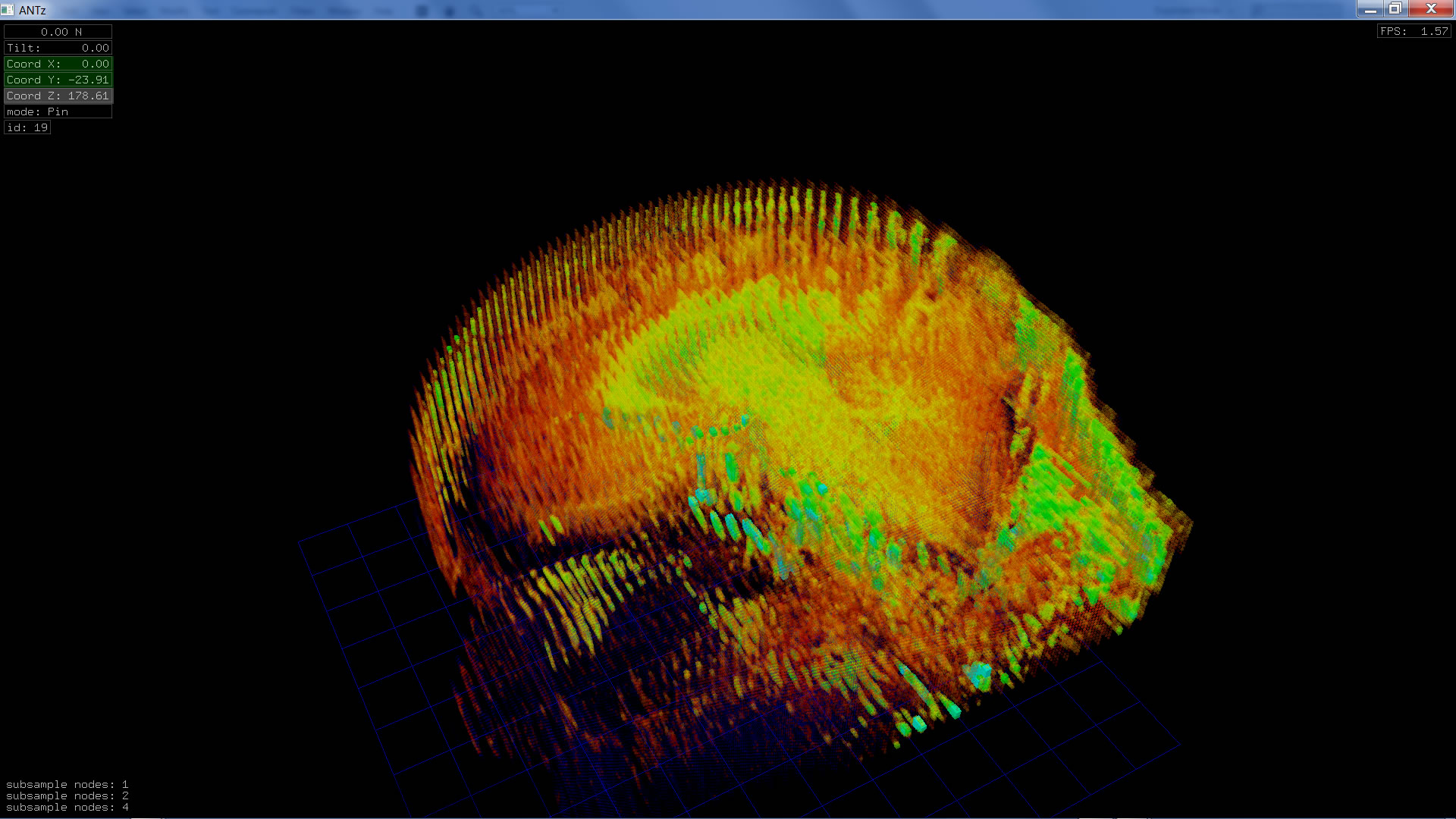
Task: Select the Coord X axis field
Action: tap(58, 64)
